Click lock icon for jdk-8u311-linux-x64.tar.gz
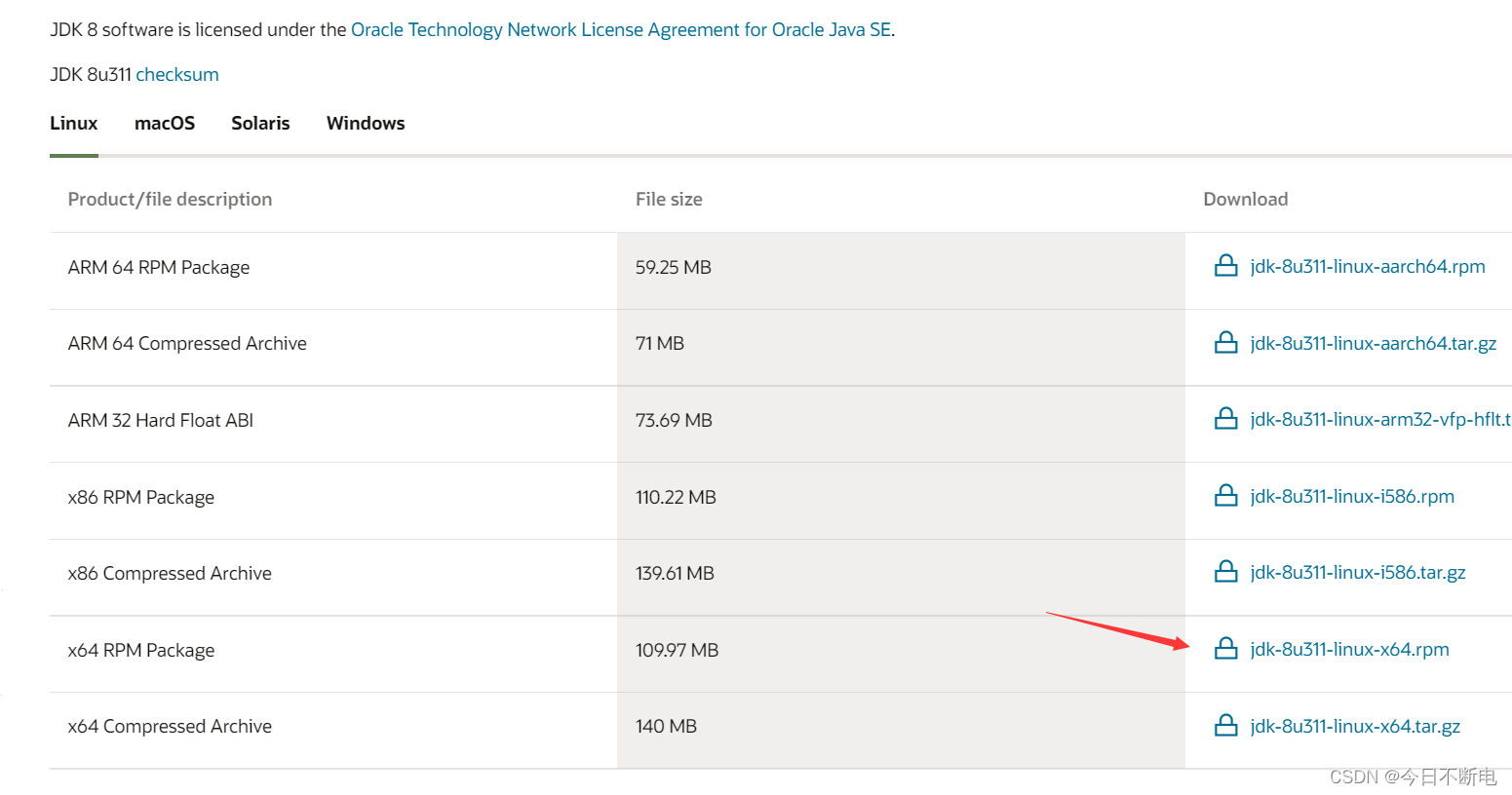The height and width of the screenshot is (795, 1512). (x=1225, y=726)
